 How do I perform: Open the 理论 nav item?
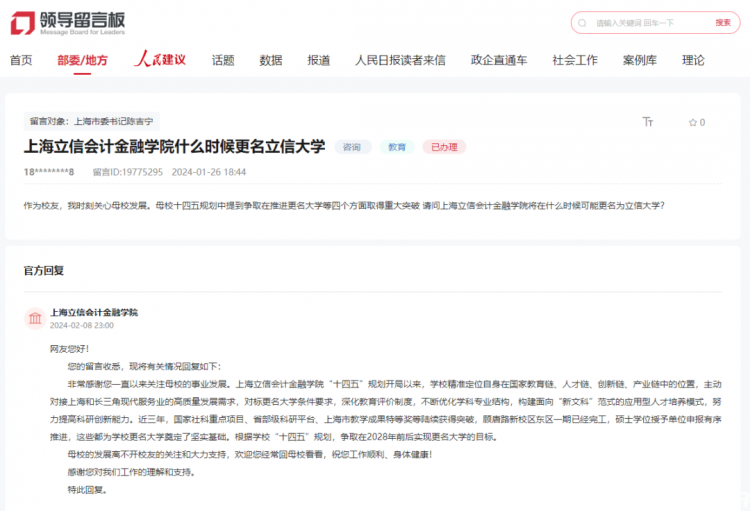(x=693, y=60)
